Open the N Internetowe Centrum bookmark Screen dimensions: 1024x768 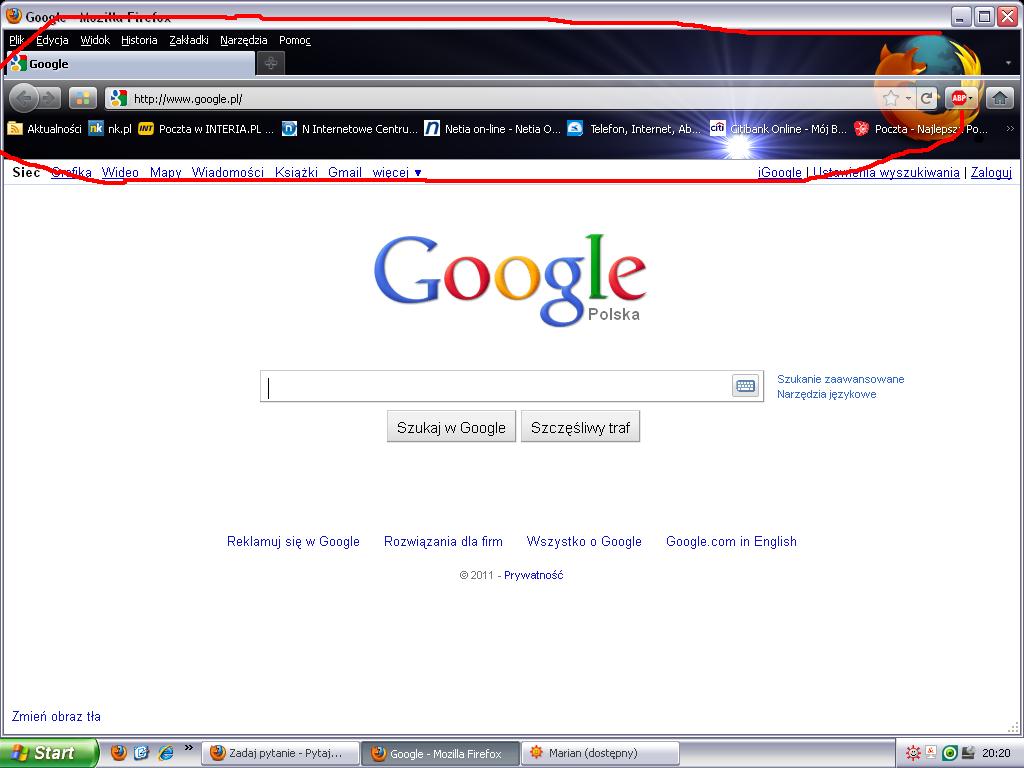pos(349,129)
